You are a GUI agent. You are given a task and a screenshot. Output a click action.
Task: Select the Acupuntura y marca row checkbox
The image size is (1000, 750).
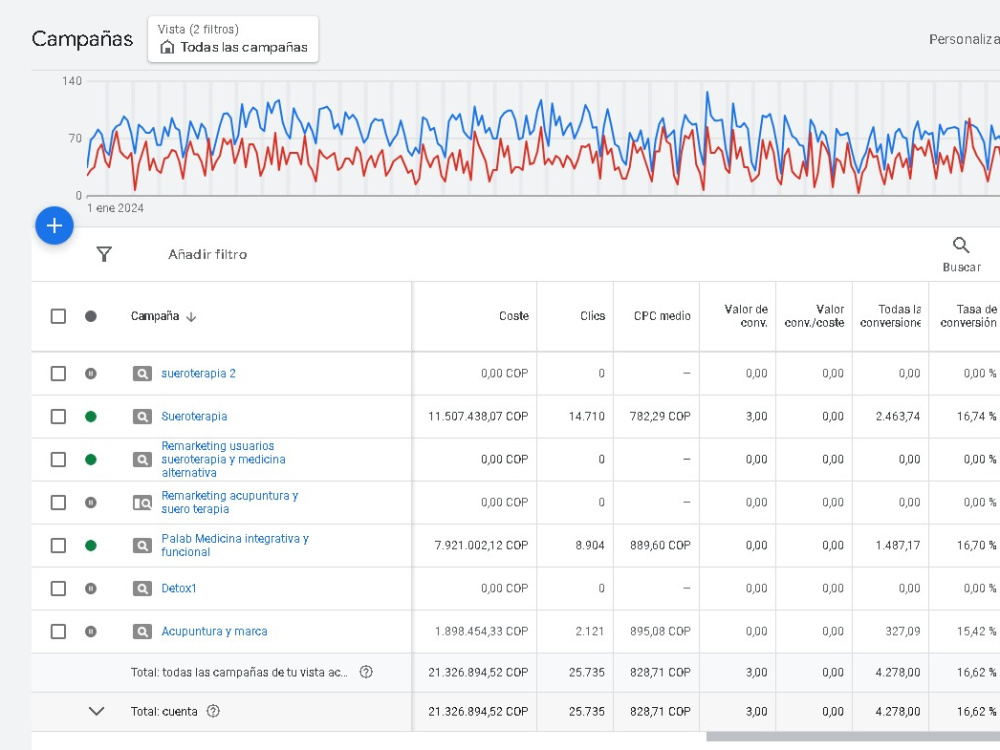coord(58,631)
